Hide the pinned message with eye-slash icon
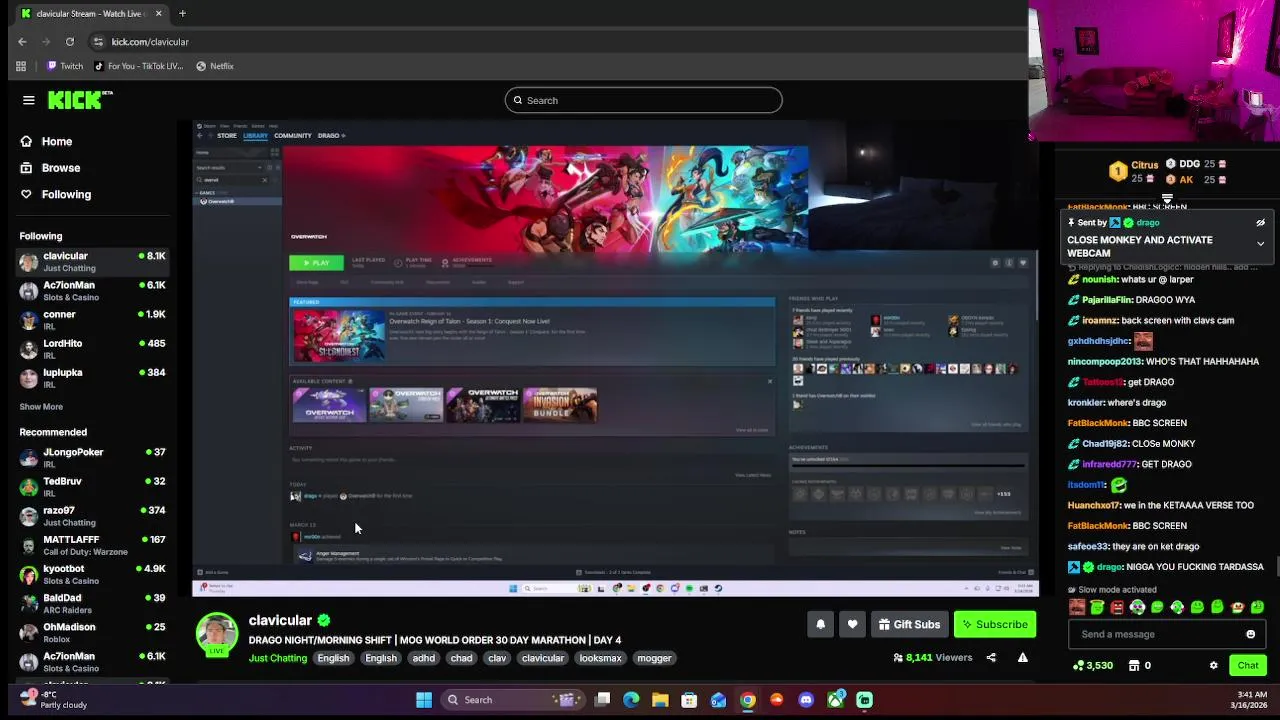The height and width of the screenshot is (720, 1280). (x=1260, y=223)
